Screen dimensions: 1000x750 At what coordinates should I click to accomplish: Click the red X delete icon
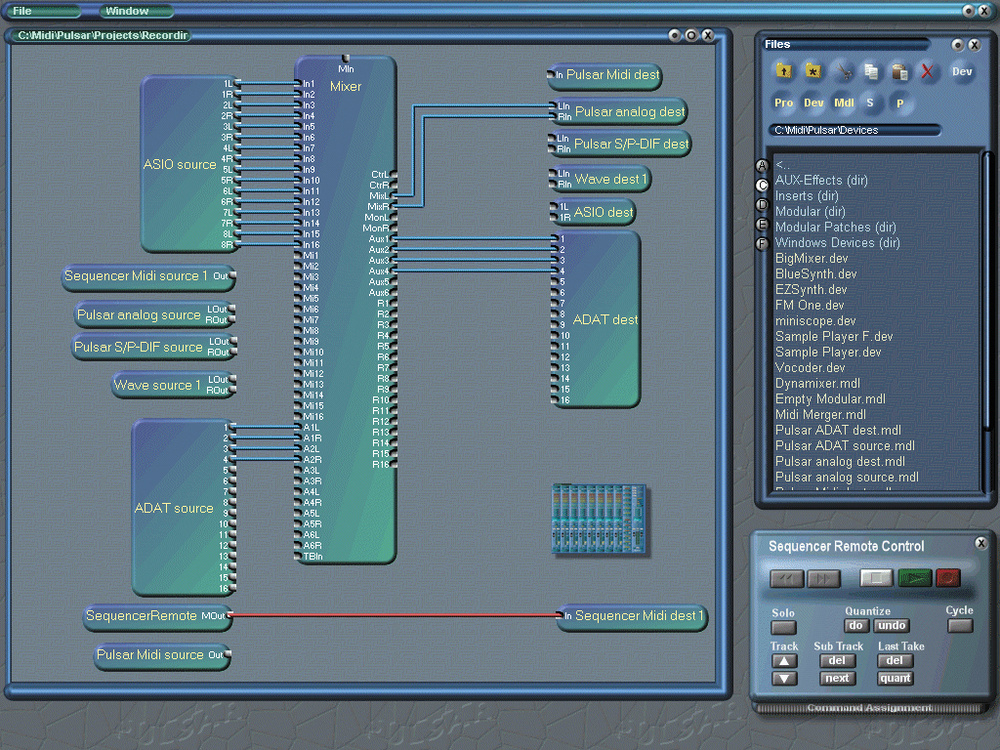point(927,72)
